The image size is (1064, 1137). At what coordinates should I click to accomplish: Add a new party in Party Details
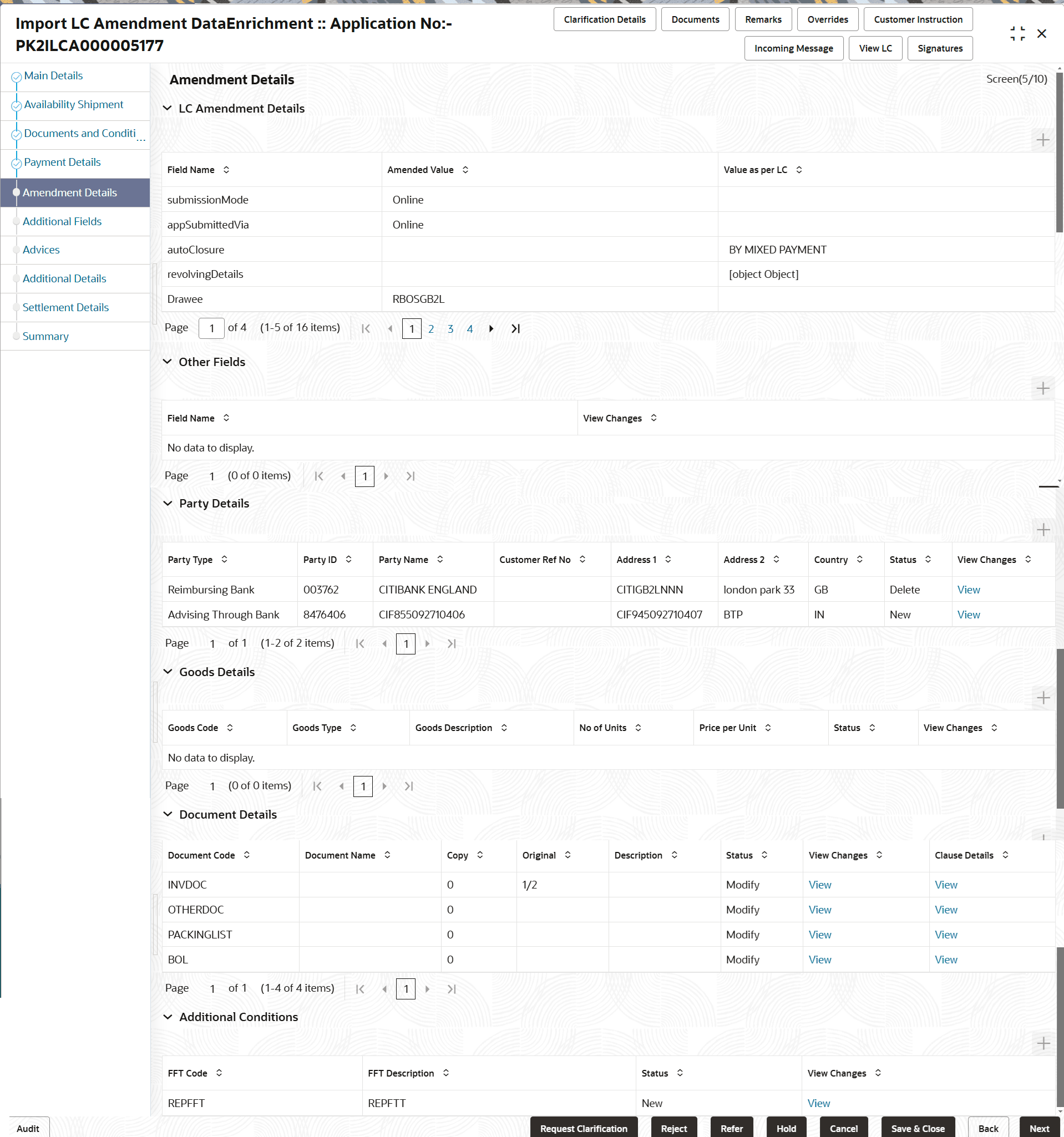click(1044, 529)
